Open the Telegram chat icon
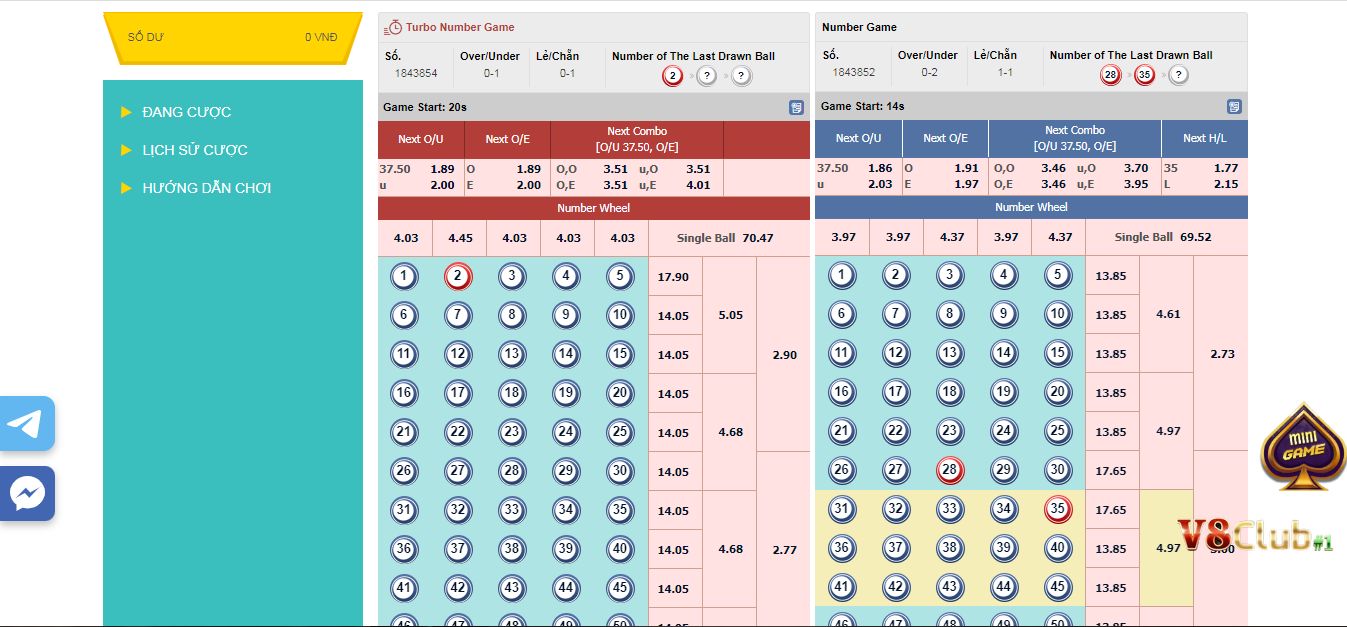The image size is (1347, 627). 27,423
